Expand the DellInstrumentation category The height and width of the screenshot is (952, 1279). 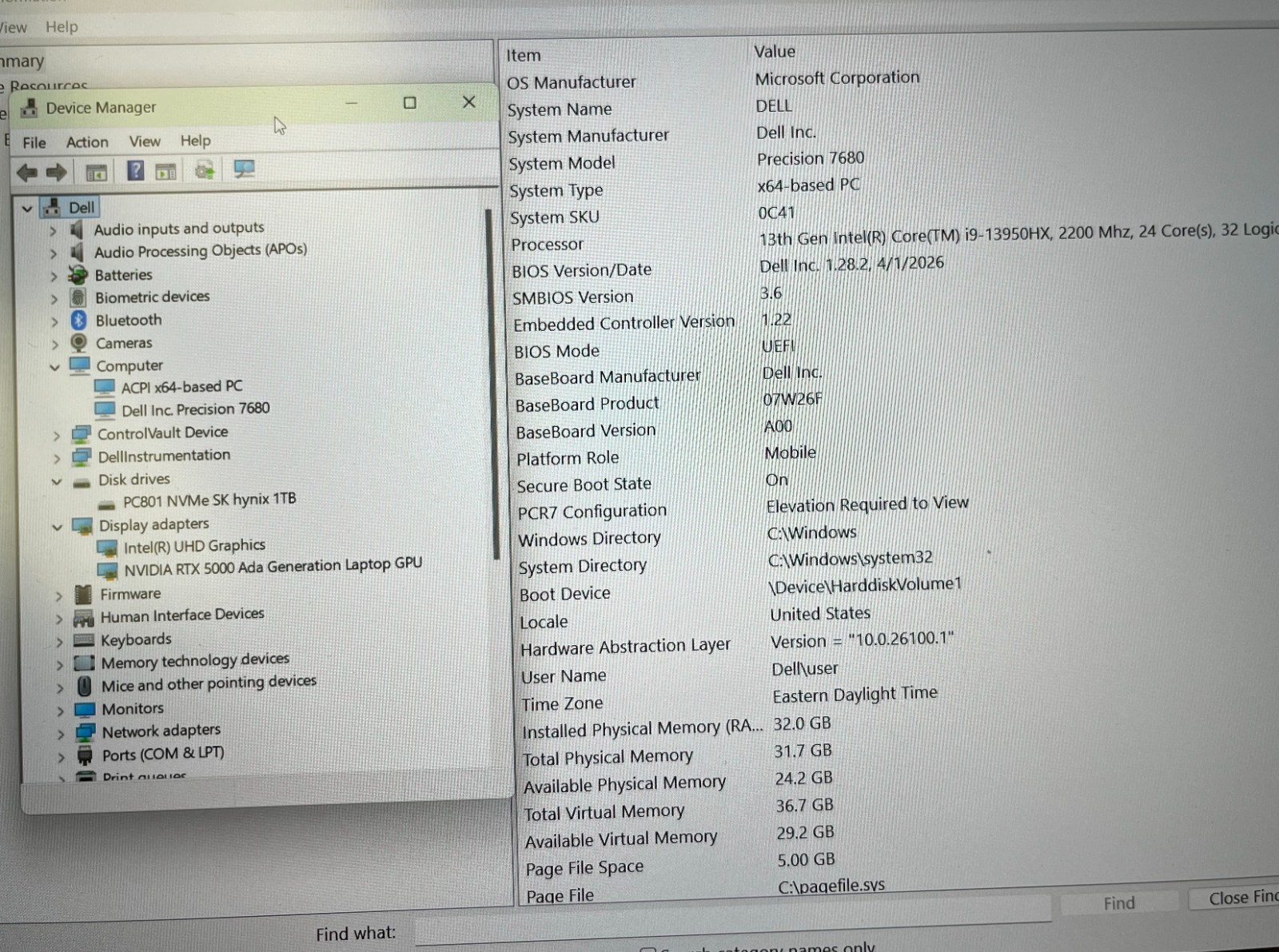click(x=57, y=459)
